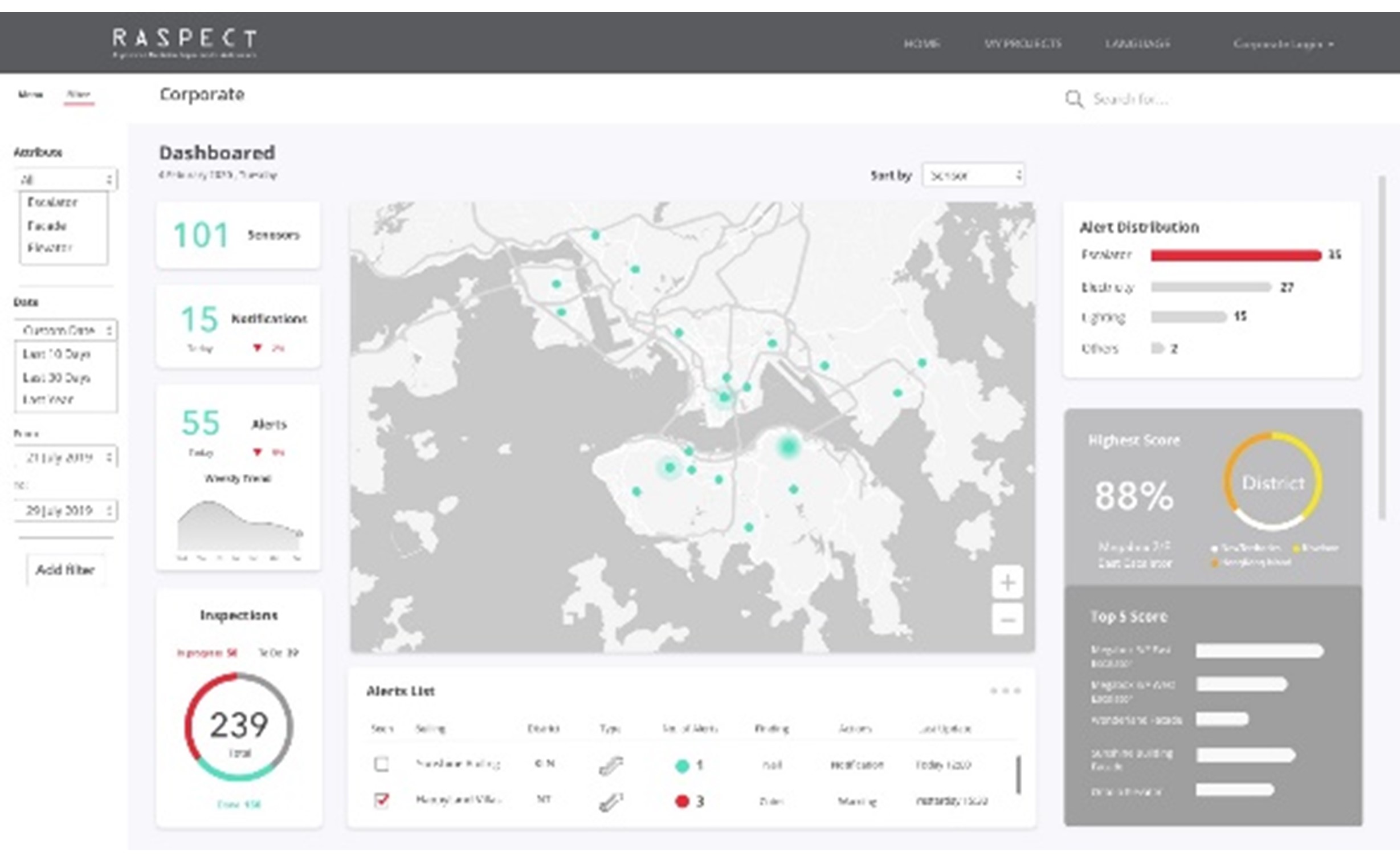
Task: Open LANGUAGE in top navigation
Action: pos(1137,44)
